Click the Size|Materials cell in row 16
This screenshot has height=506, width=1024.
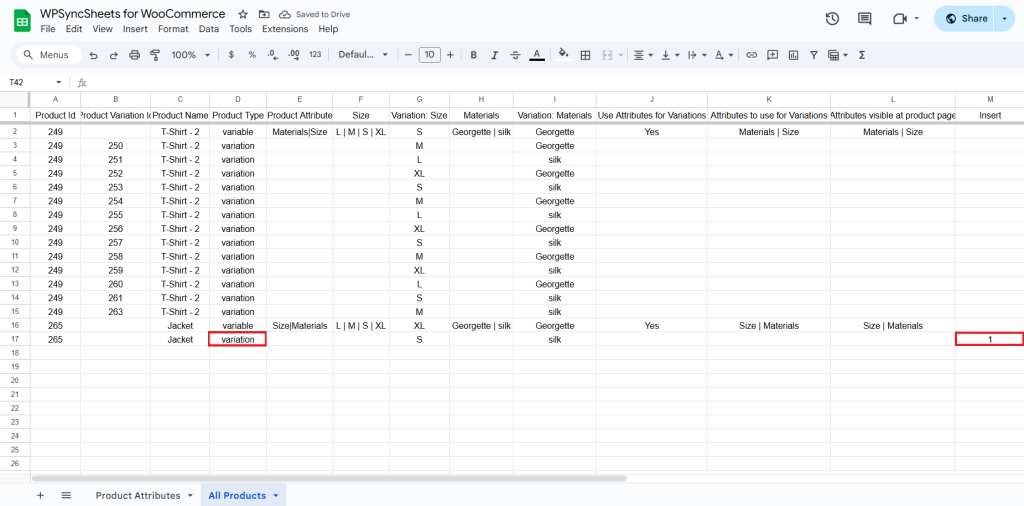tap(299, 325)
